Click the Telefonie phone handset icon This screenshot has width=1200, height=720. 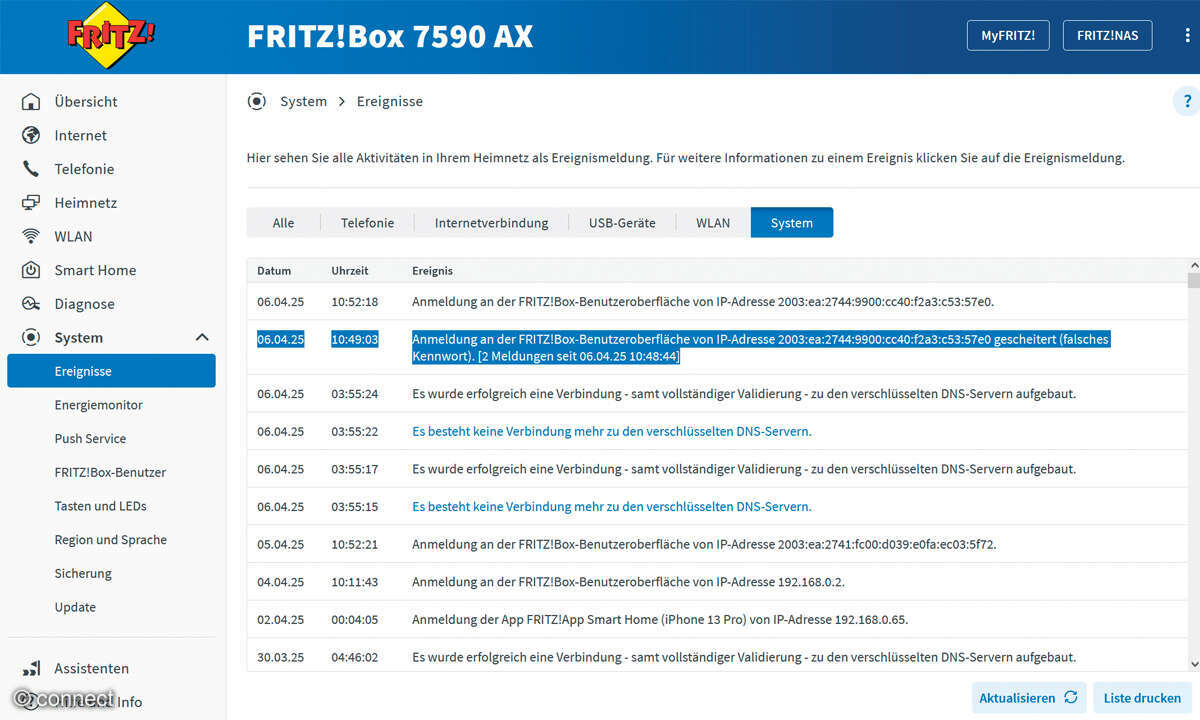tap(31, 169)
